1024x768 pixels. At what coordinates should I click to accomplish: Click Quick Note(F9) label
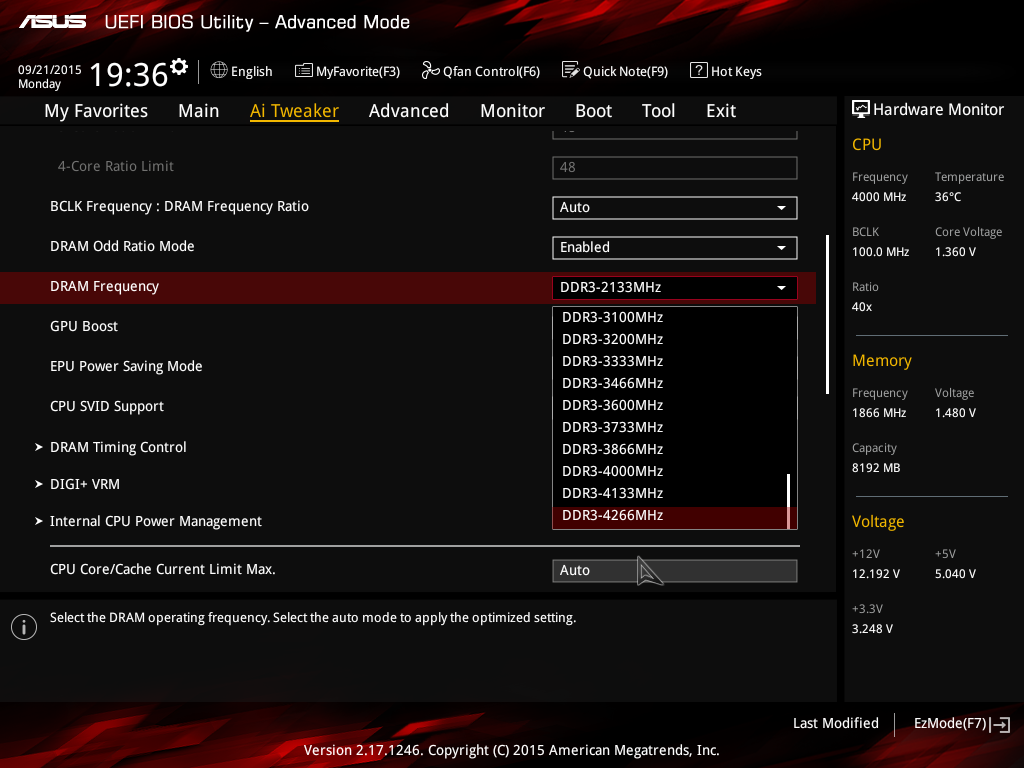[625, 71]
